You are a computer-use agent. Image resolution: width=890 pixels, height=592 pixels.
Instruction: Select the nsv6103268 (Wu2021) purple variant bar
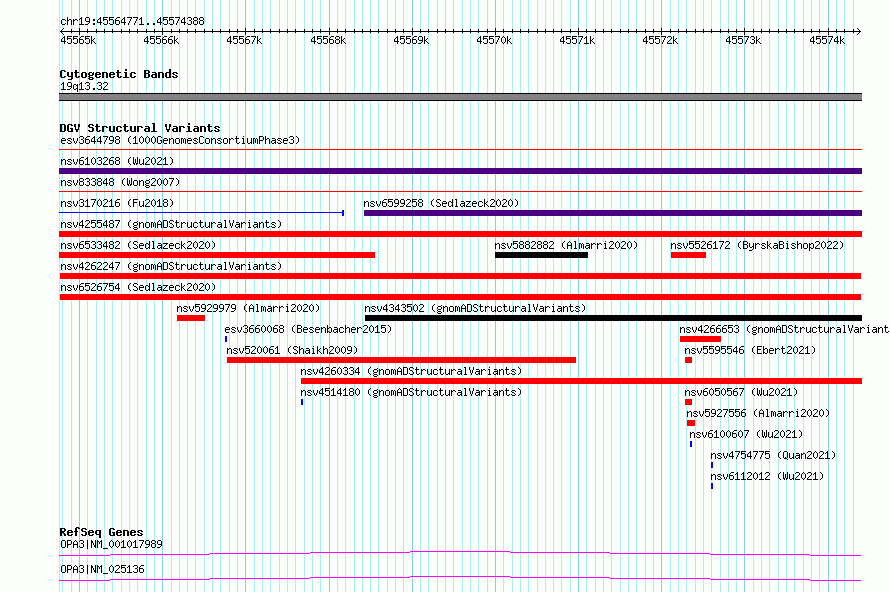click(x=460, y=171)
